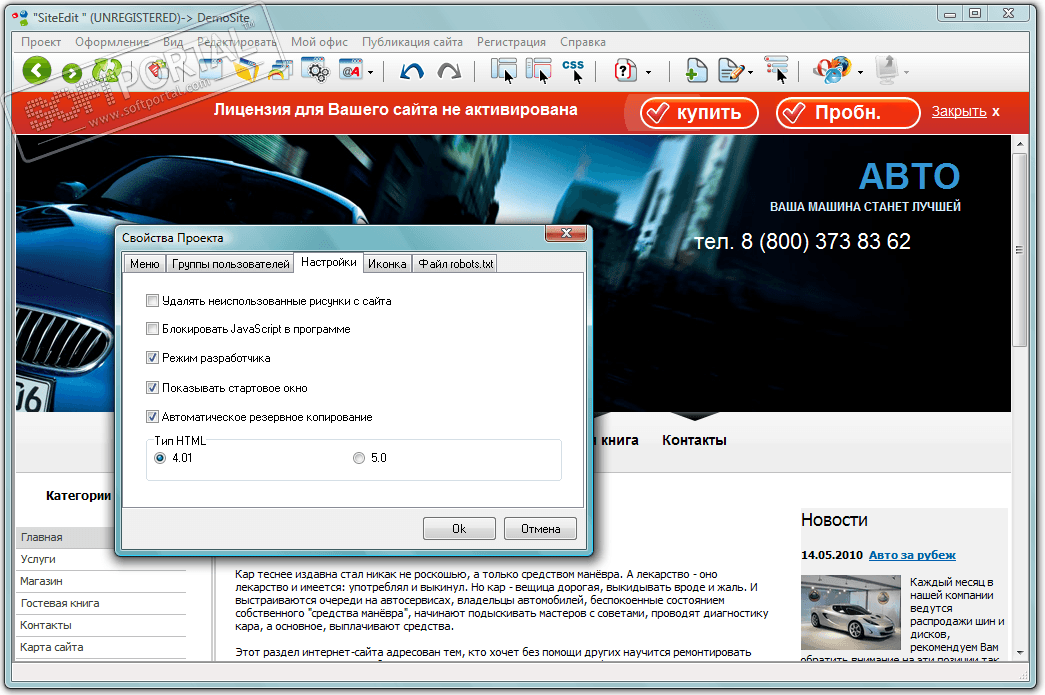Click 'Контакты' in site top navigation
The width and height of the screenshot is (1045, 695).
pos(694,440)
